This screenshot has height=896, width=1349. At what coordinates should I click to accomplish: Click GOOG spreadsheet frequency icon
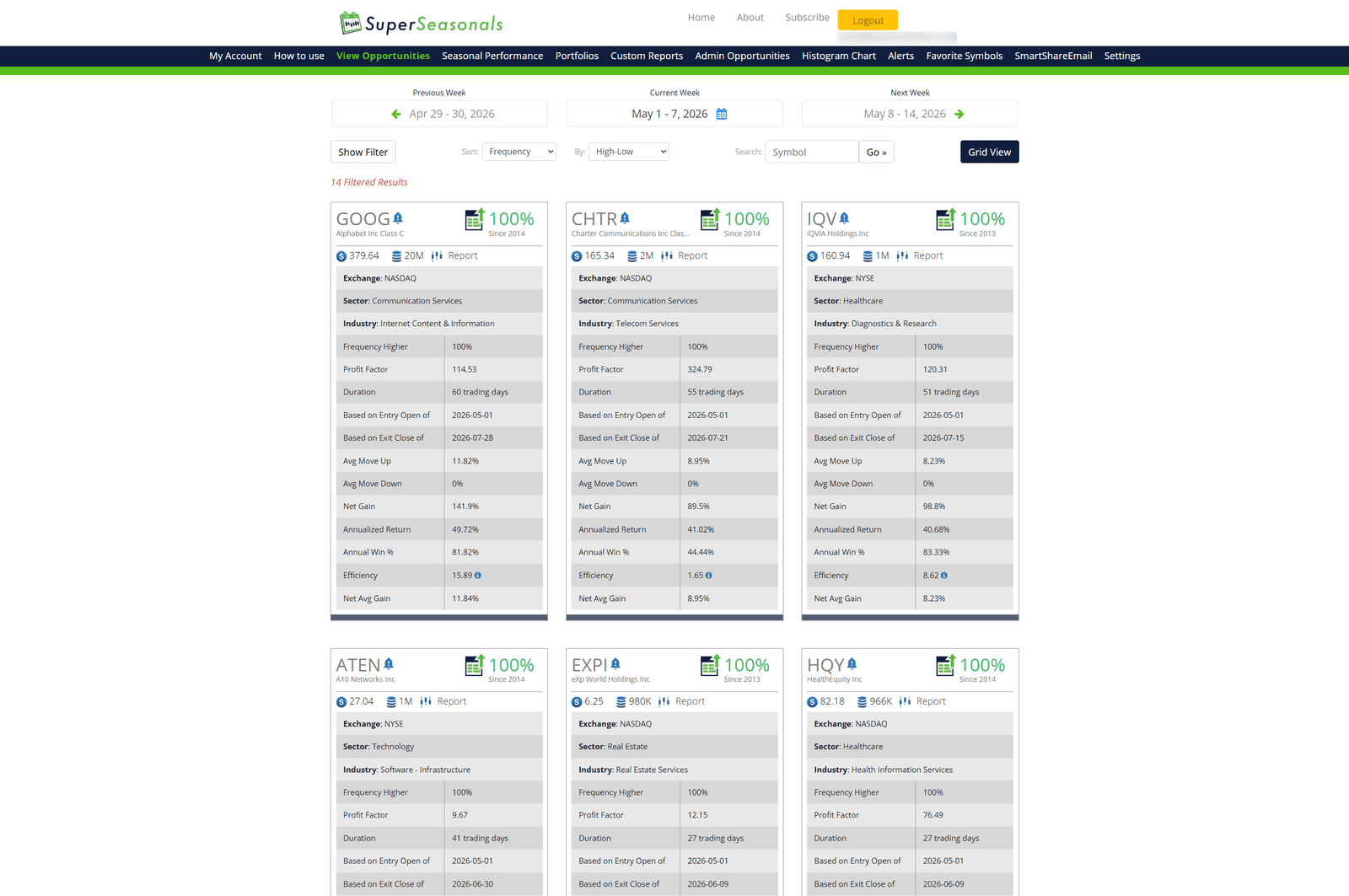[475, 219]
